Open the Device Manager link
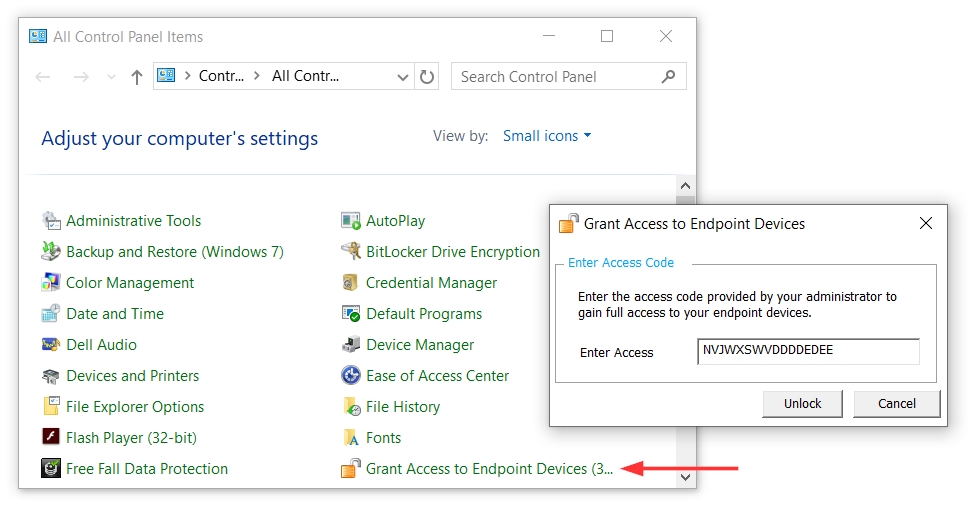This screenshot has width=971, height=514. point(420,345)
